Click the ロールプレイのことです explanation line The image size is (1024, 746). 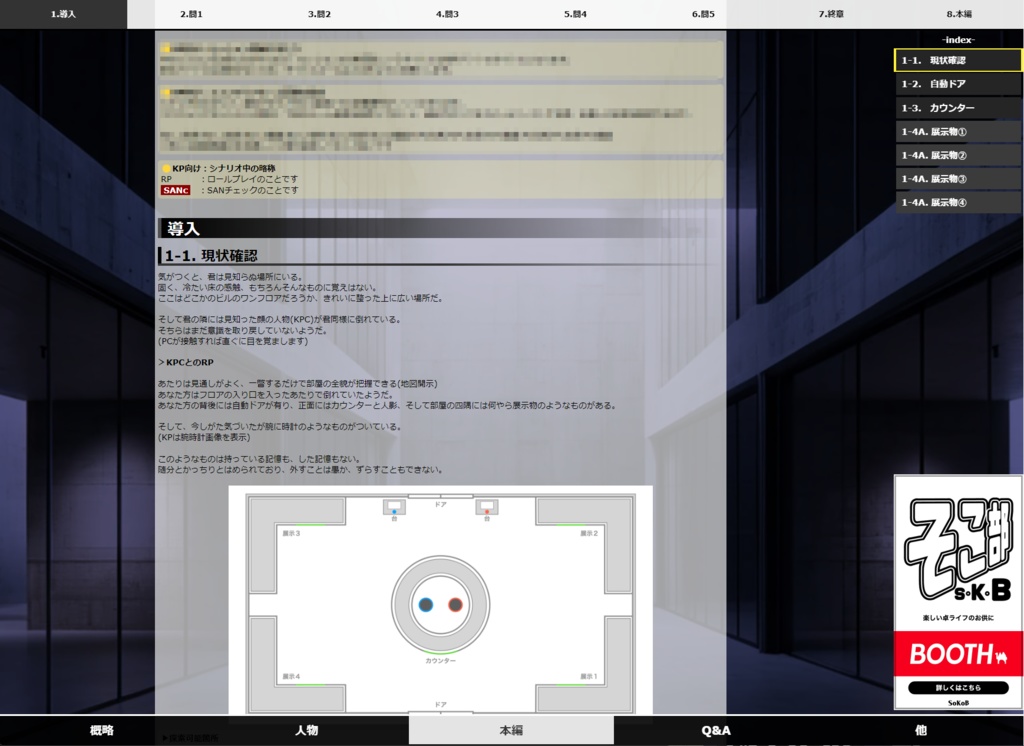click(252, 179)
